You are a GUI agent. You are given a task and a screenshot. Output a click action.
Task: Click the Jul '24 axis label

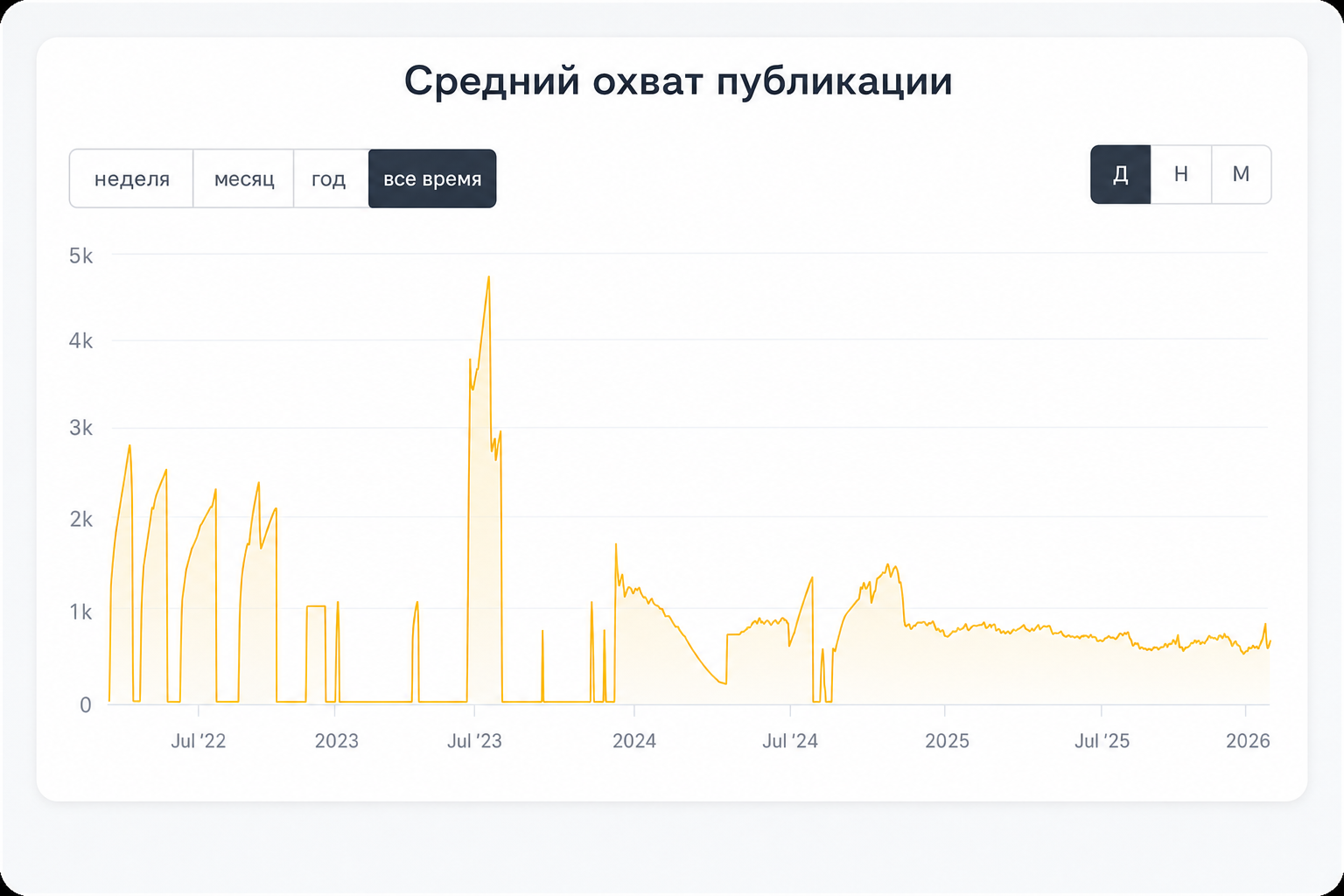[790, 741]
